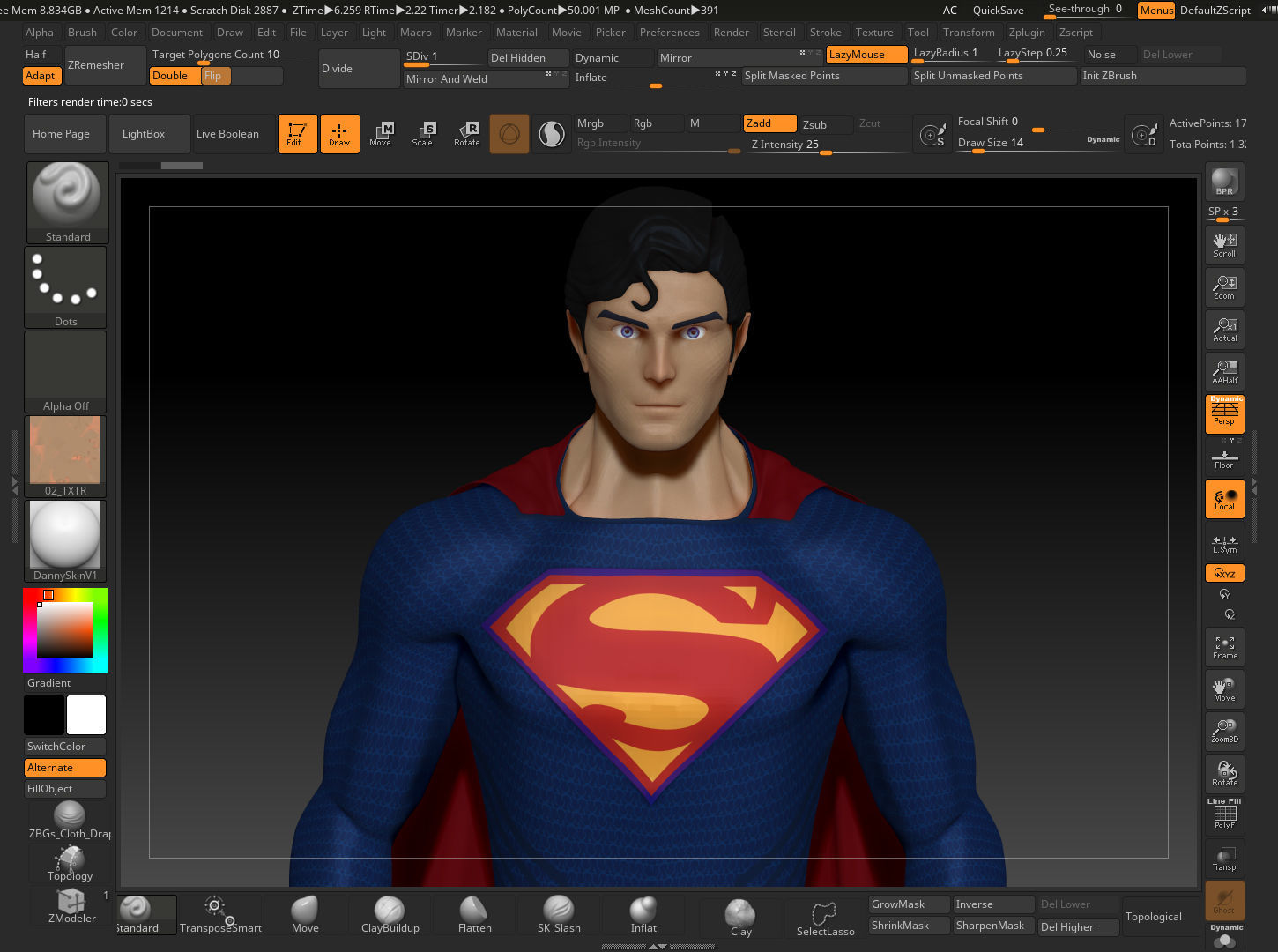
Task: Click the black main color swatch
Action: [44, 715]
